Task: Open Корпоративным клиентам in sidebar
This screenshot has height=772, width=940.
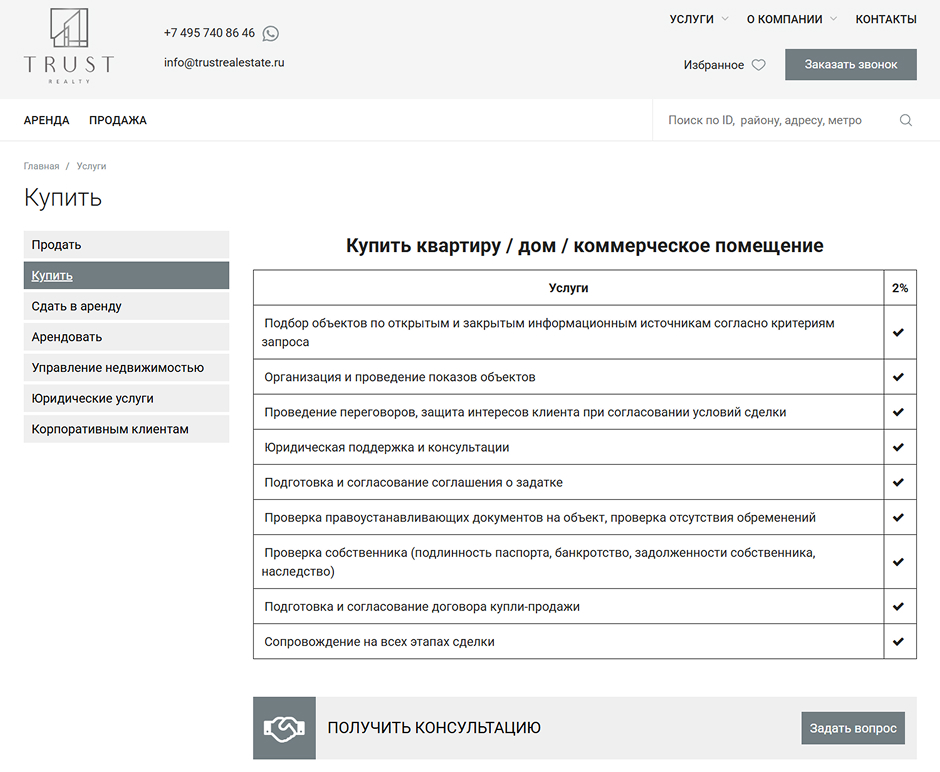Action: (126, 429)
